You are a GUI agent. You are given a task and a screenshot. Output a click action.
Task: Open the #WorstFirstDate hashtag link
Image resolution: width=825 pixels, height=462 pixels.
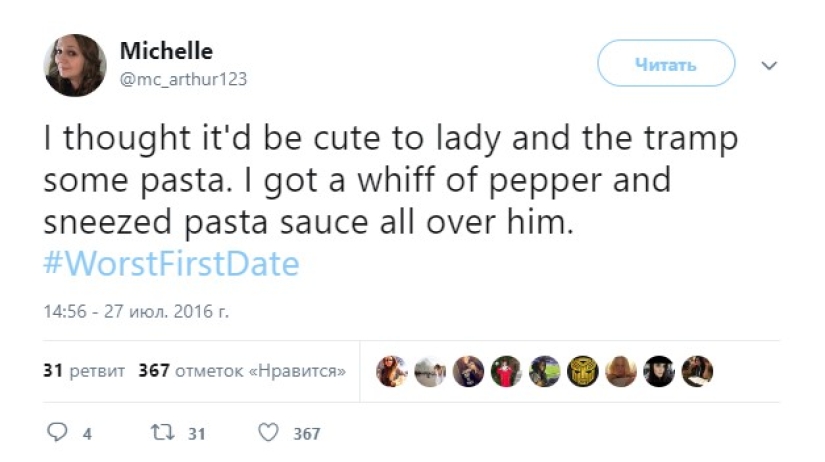tap(171, 264)
